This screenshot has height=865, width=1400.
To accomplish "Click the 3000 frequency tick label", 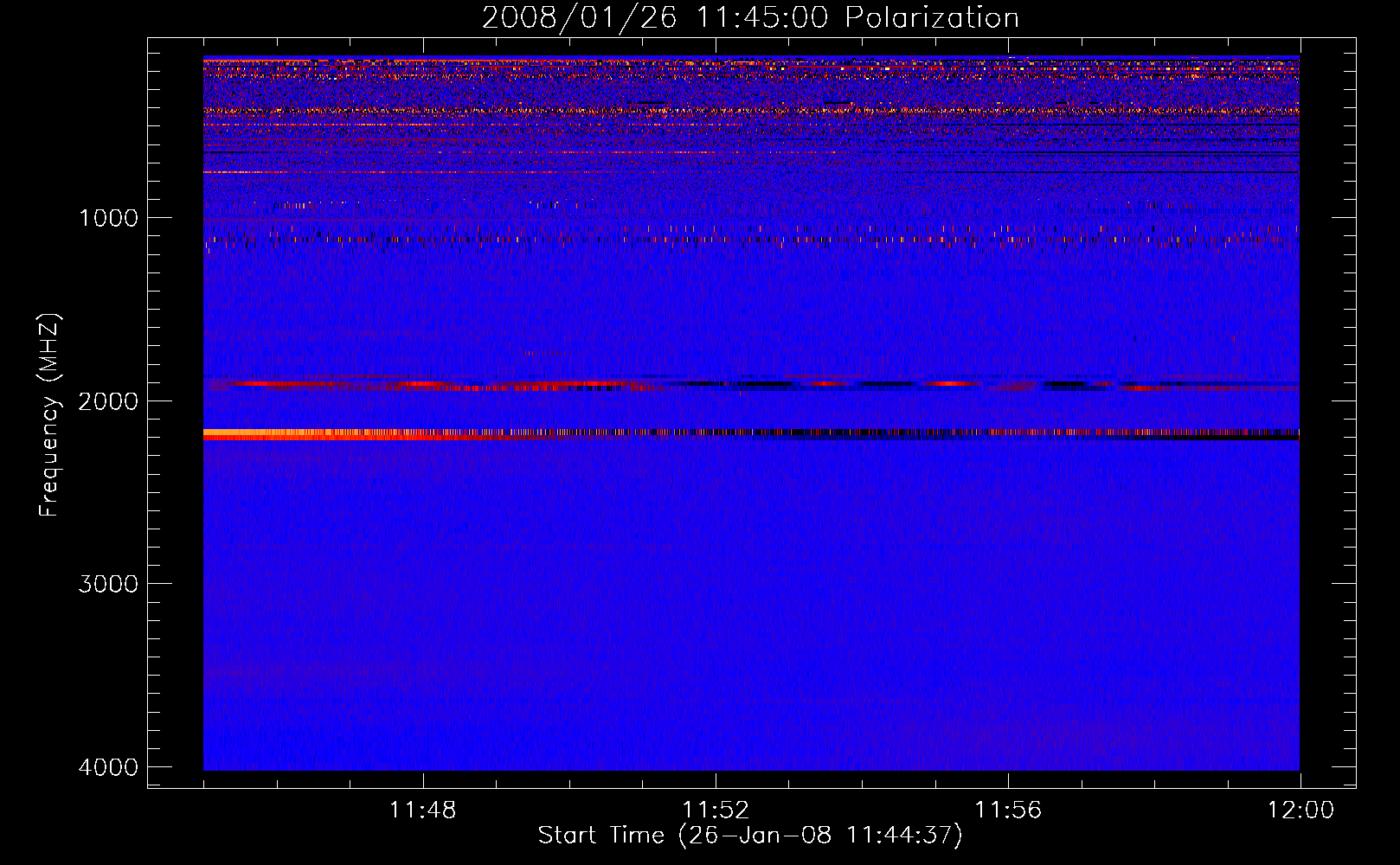I will click(x=108, y=584).
